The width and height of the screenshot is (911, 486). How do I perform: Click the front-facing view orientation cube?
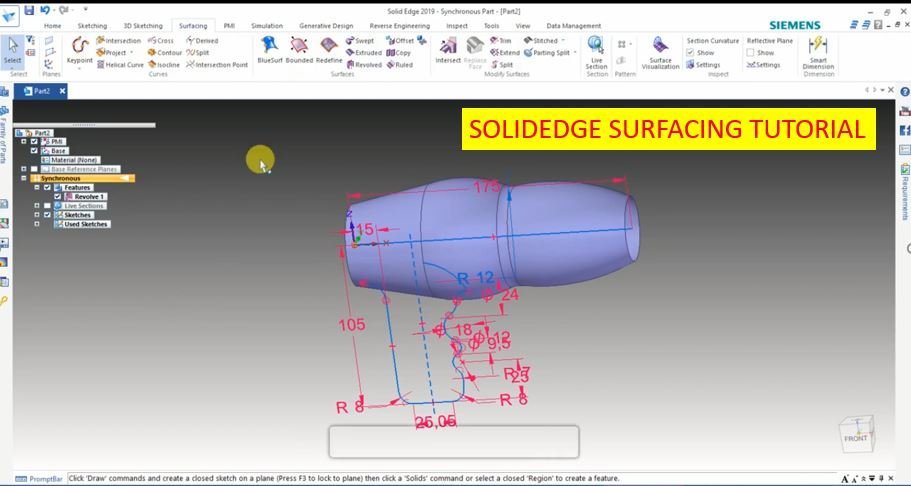(x=856, y=433)
